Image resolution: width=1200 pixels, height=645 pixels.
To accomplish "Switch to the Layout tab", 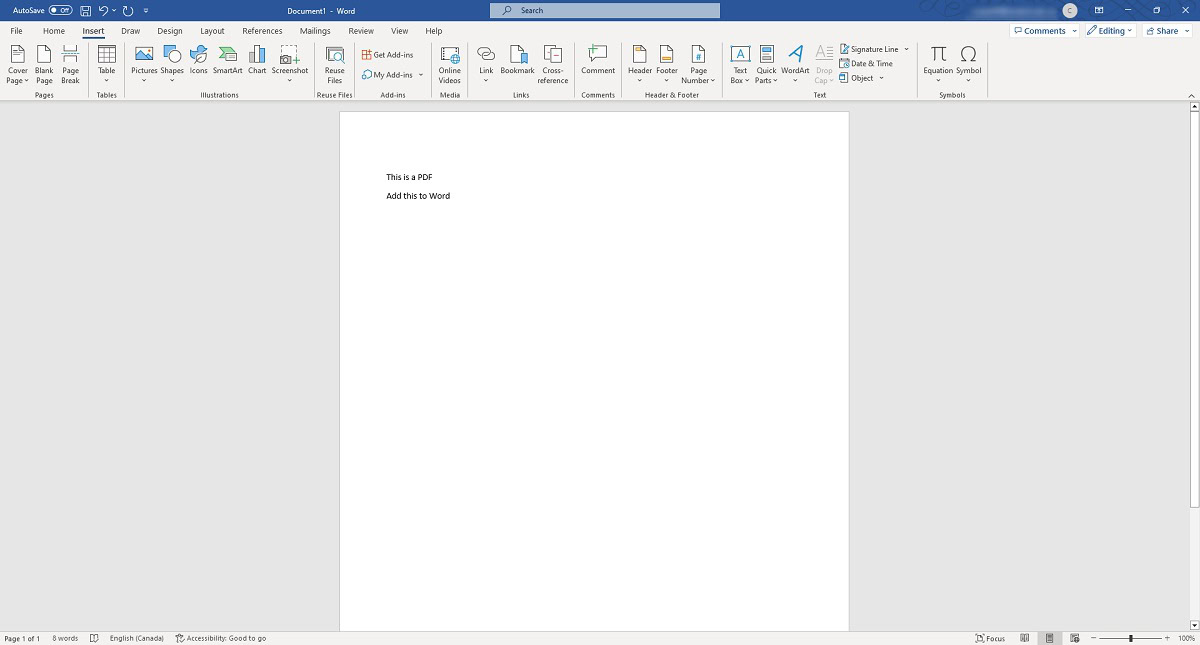I will (212, 31).
